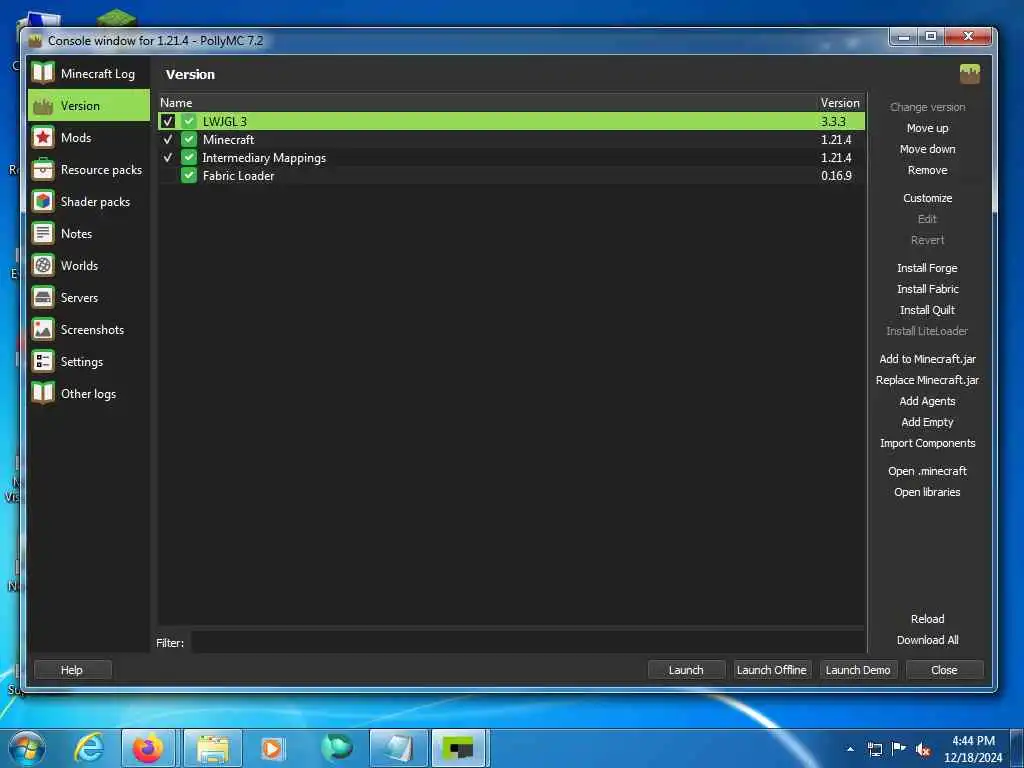Viewport: 1024px width, 768px height.
Task: Open the Worlds icon
Action: tap(43, 265)
